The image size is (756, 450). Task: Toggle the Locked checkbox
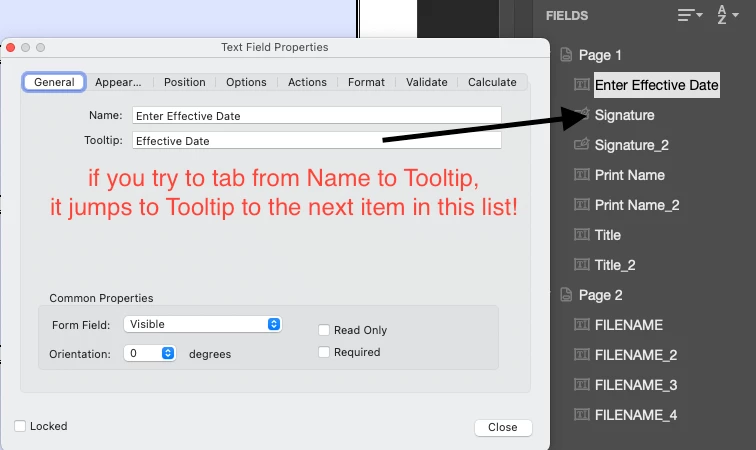point(20,426)
